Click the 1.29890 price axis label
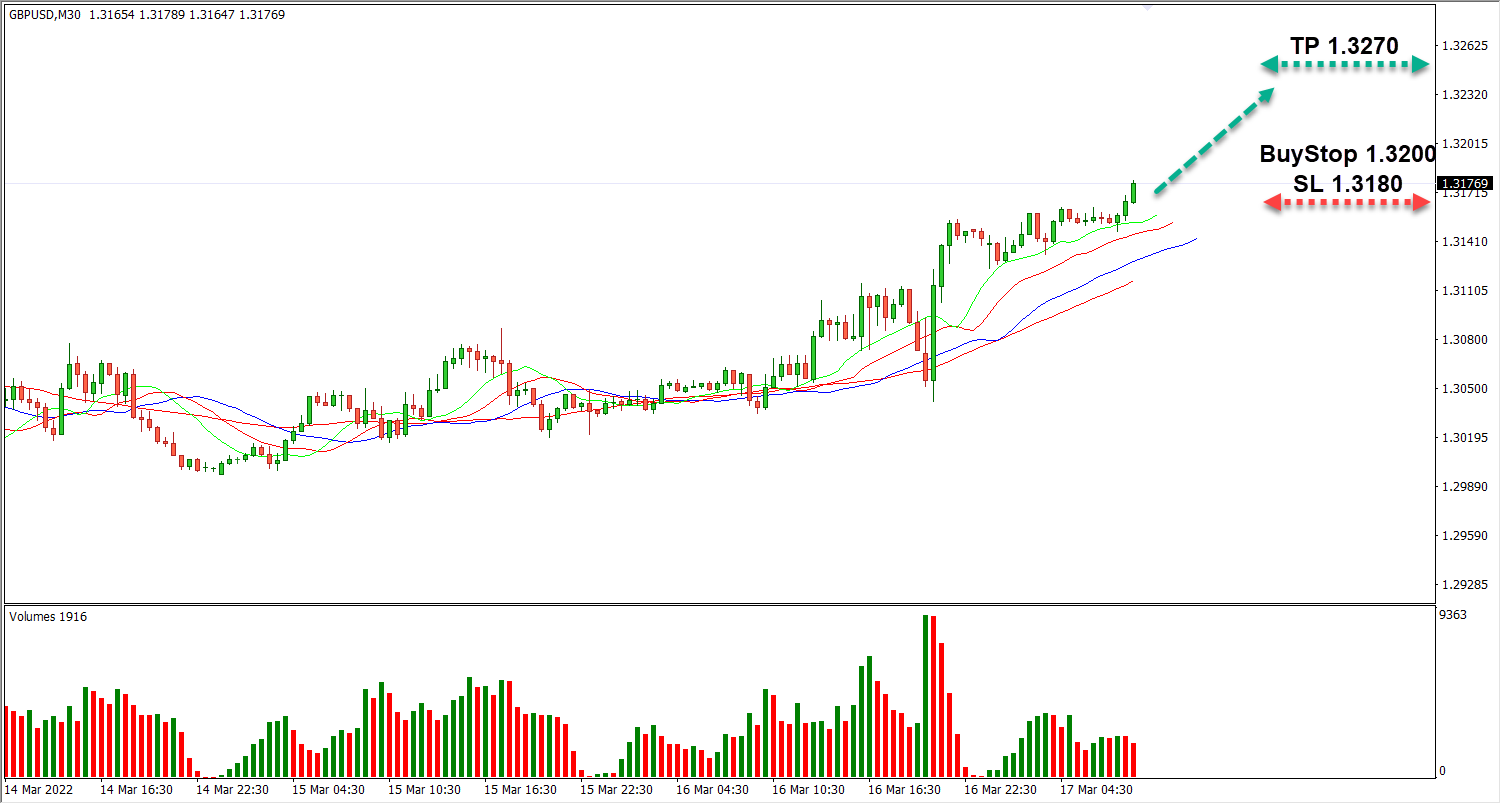Viewport: 1501px width, 804px height. tap(1463, 487)
